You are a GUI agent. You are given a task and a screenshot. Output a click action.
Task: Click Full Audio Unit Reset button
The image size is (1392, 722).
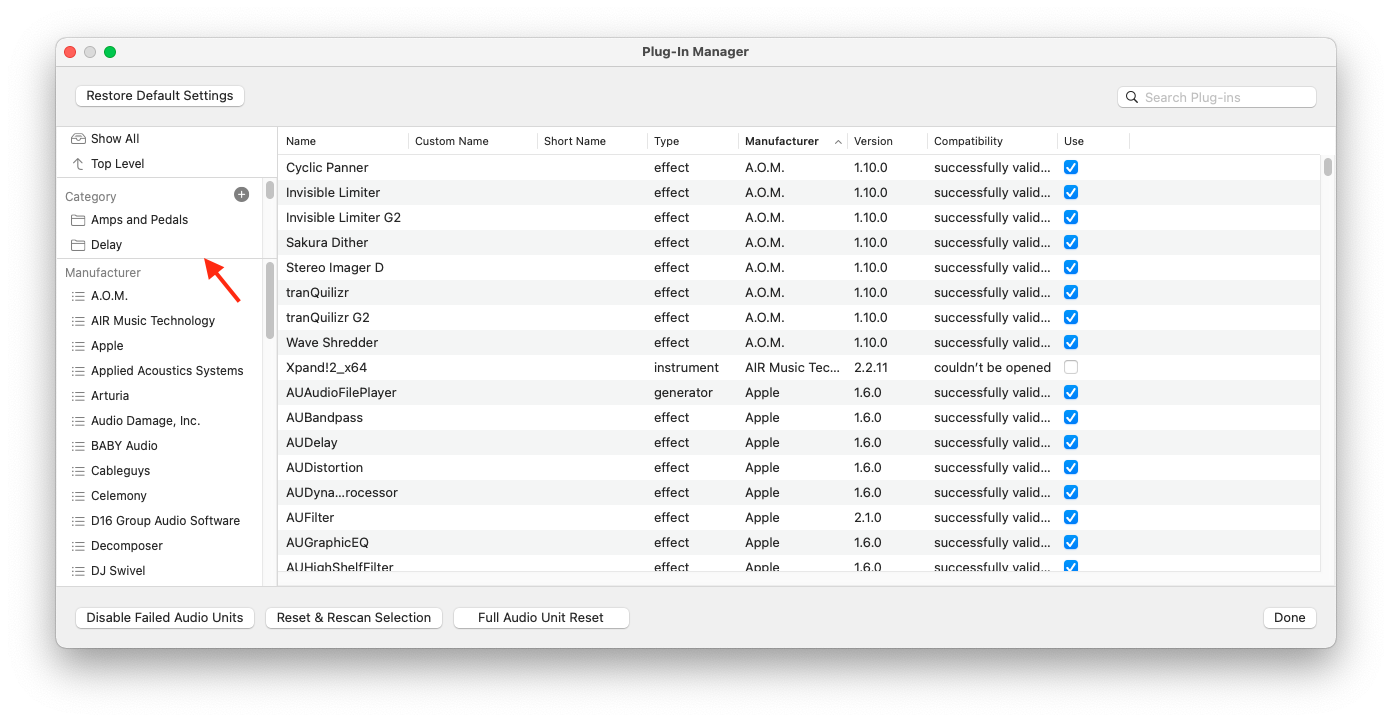[x=541, y=618]
